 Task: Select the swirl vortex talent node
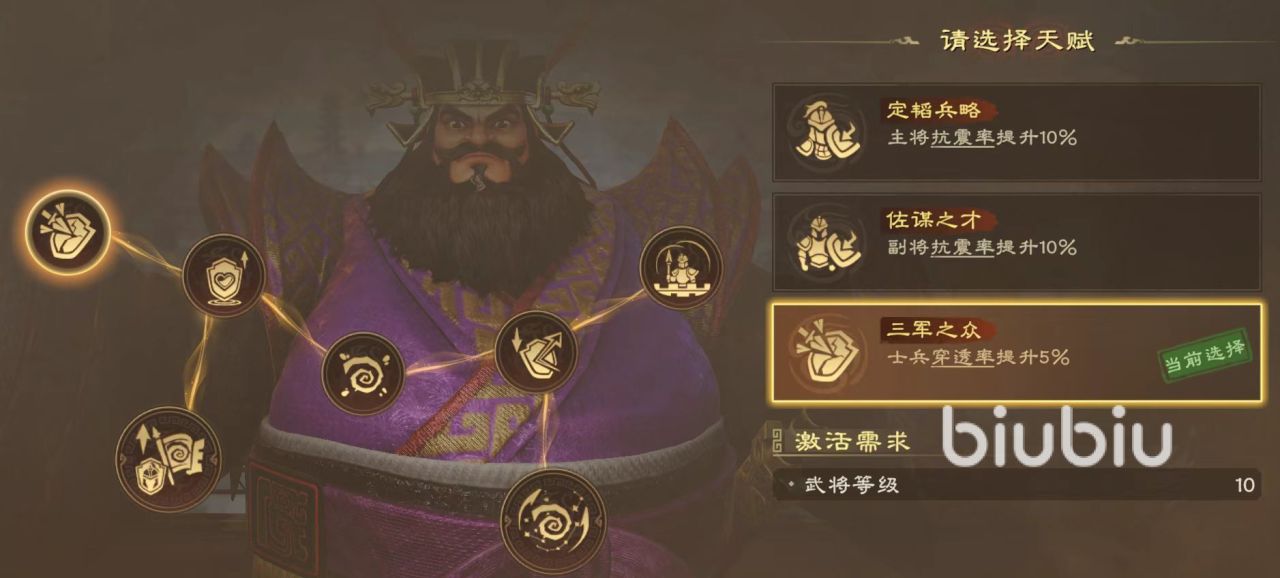pyautogui.click(x=363, y=374)
